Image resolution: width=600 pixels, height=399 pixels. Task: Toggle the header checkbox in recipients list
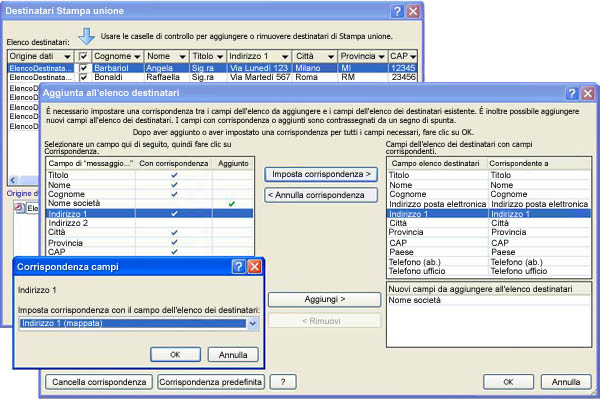click(x=83, y=56)
